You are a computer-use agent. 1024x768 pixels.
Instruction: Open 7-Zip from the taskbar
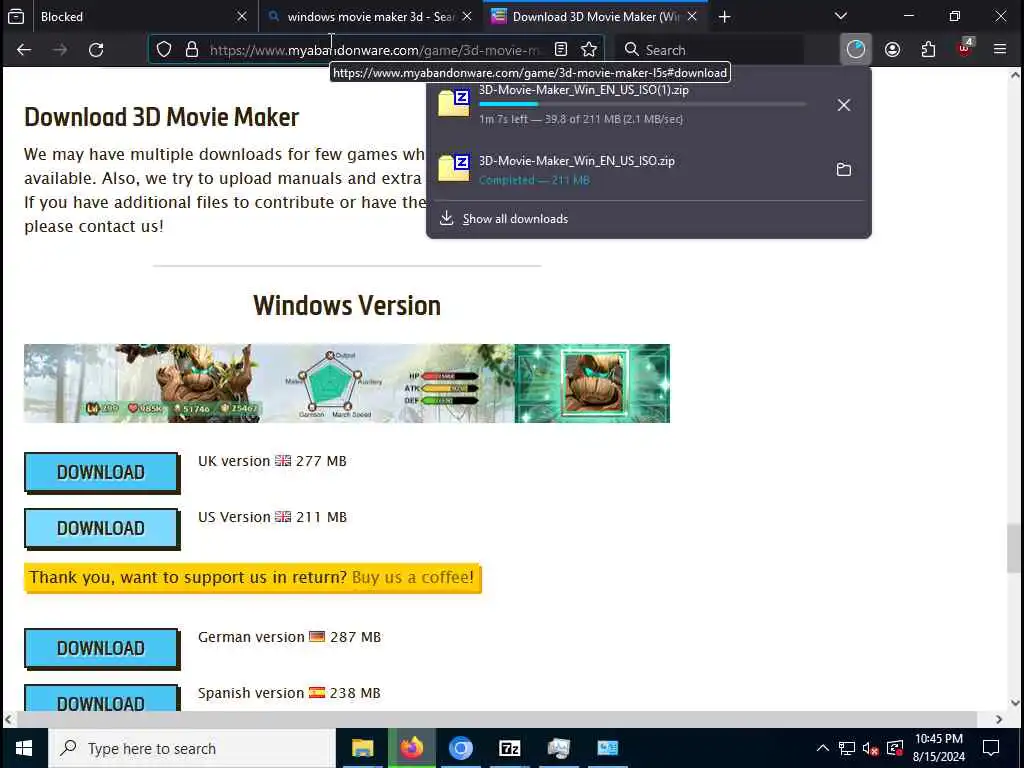point(509,748)
